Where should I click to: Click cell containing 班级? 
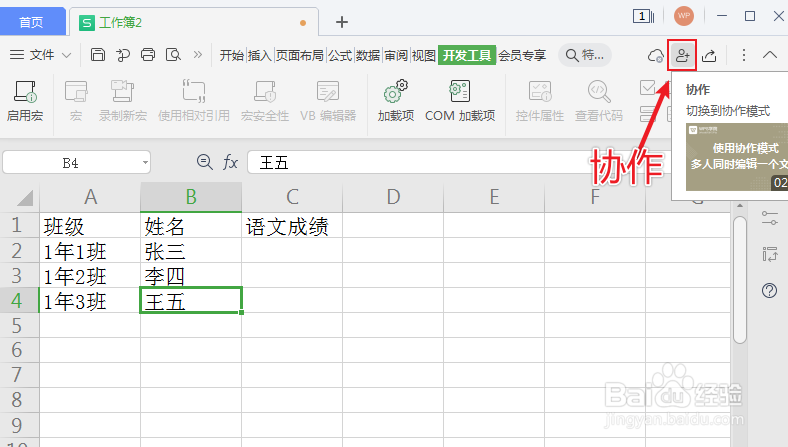point(90,225)
